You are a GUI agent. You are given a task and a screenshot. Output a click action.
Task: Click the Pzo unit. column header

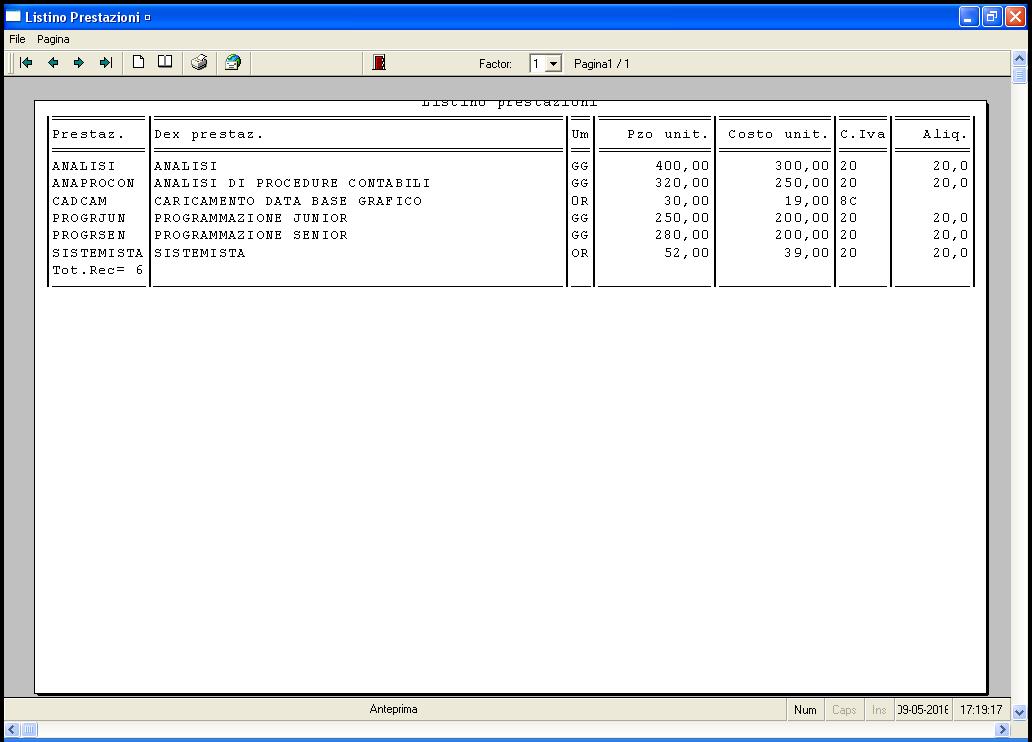(667, 134)
